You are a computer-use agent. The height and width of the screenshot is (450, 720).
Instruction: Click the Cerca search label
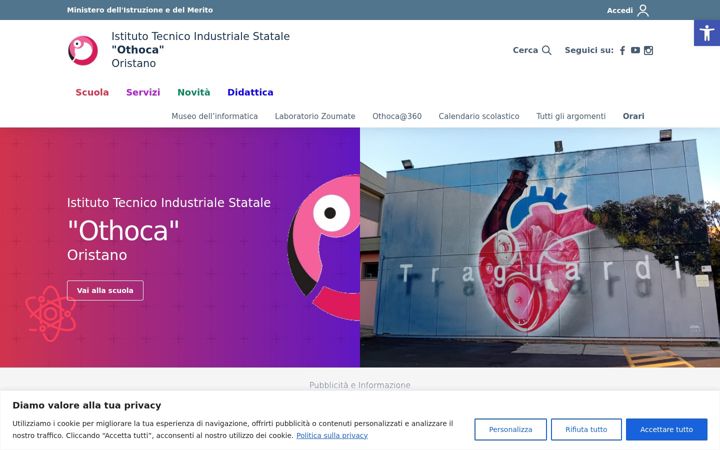point(525,50)
